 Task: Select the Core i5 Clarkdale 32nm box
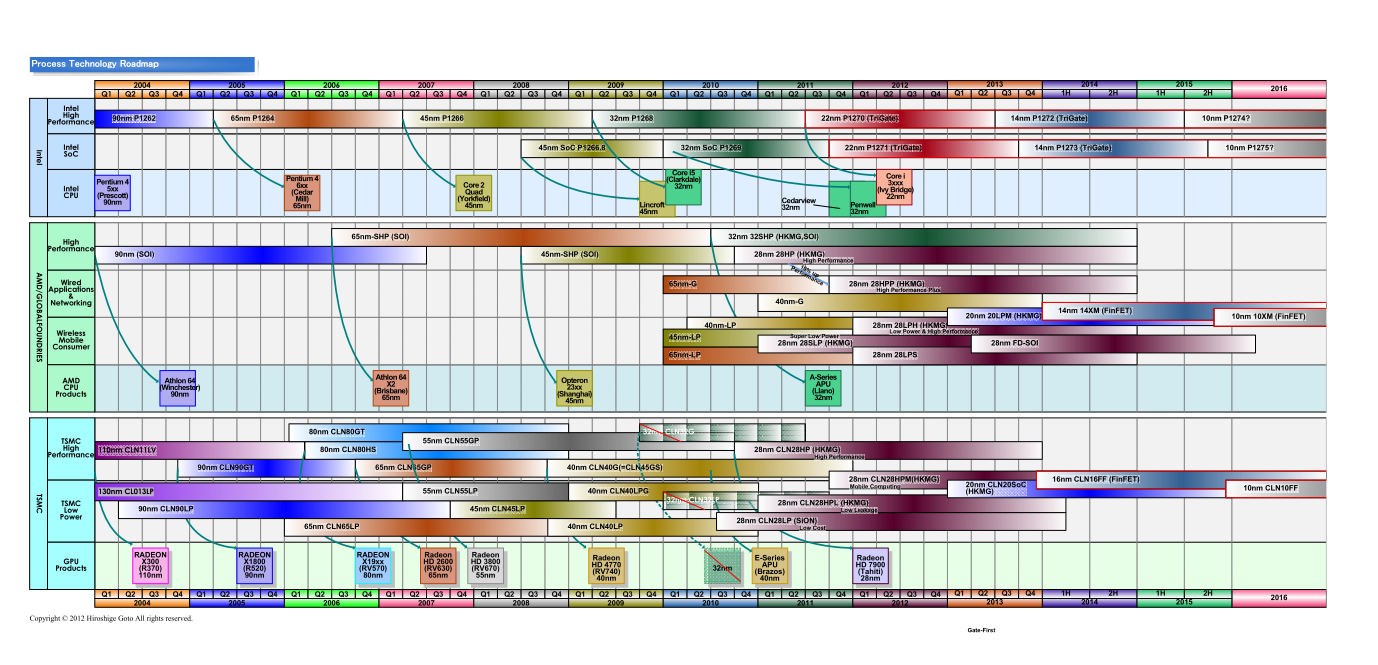click(x=683, y=186)
